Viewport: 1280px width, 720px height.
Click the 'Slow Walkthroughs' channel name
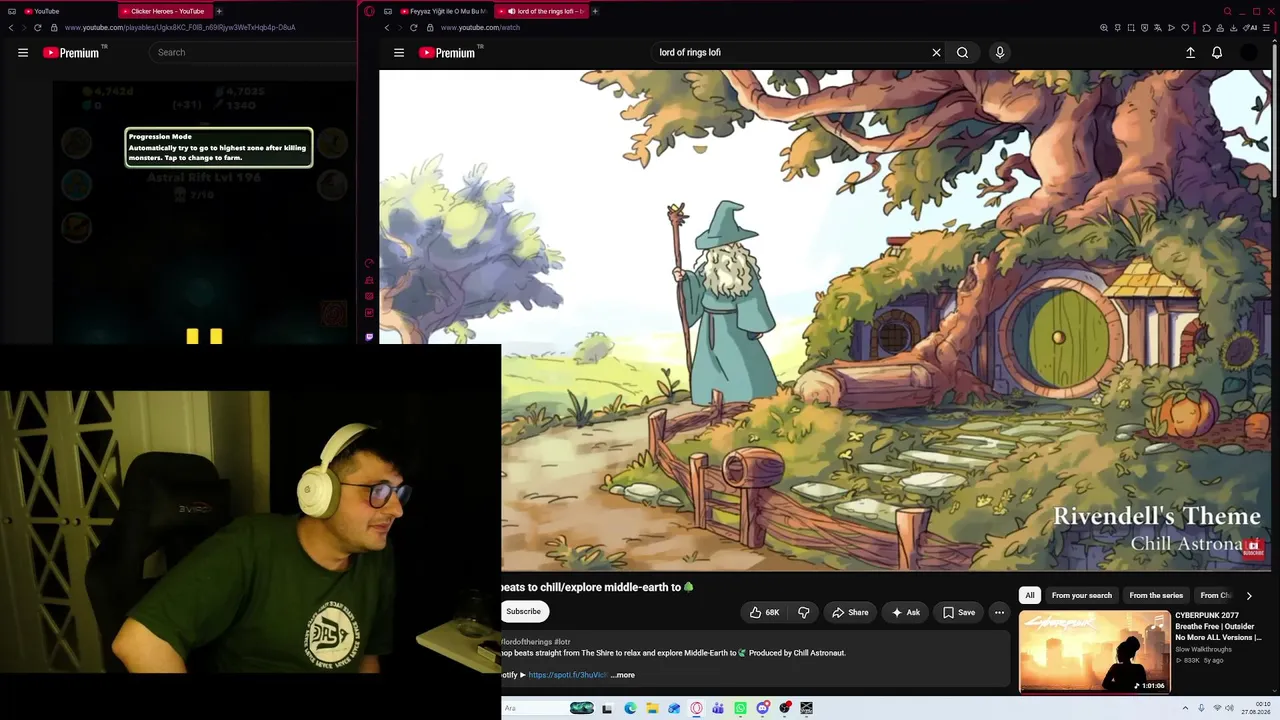coord(1203,649)
